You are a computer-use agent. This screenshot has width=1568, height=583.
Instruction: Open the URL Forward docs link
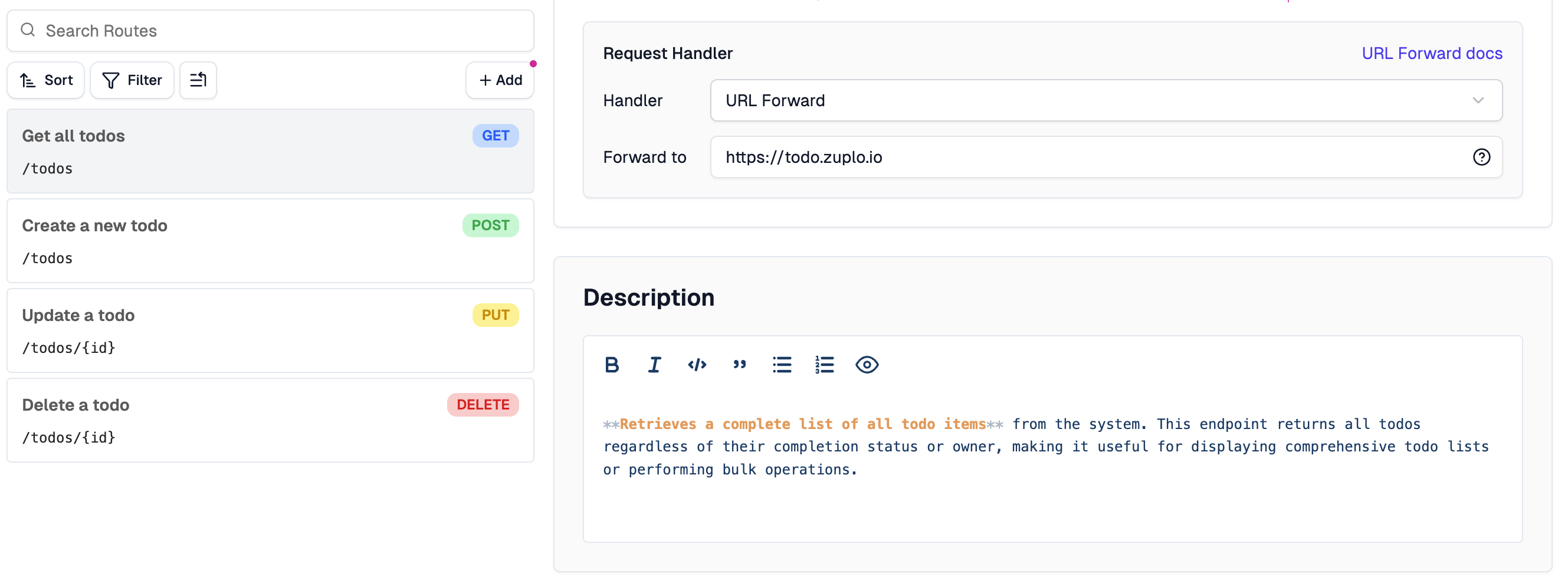[x=1432, y=54]
